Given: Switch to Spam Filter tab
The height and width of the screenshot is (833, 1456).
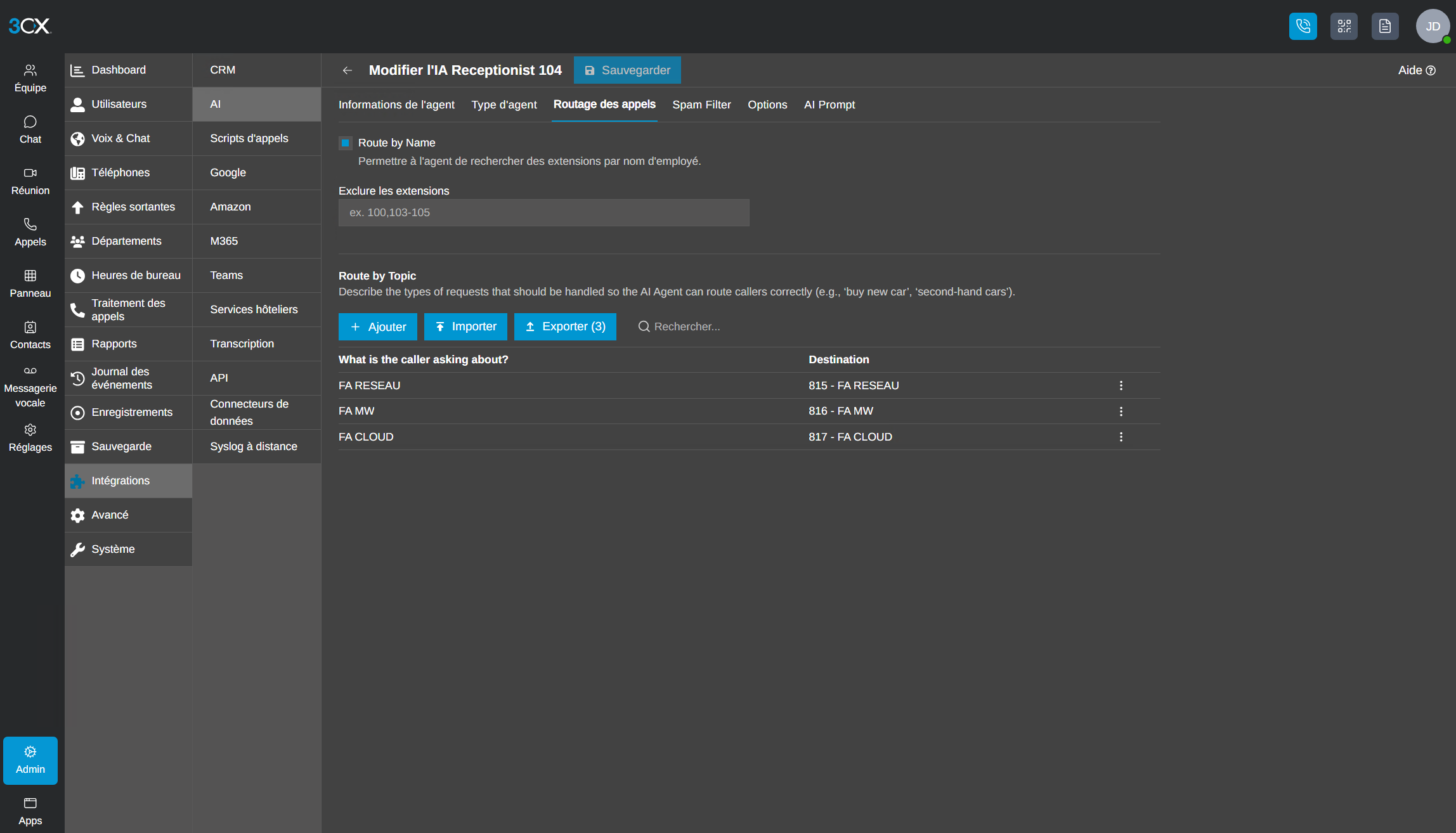Looking at the screenshot, I should (x=701, y=105).
